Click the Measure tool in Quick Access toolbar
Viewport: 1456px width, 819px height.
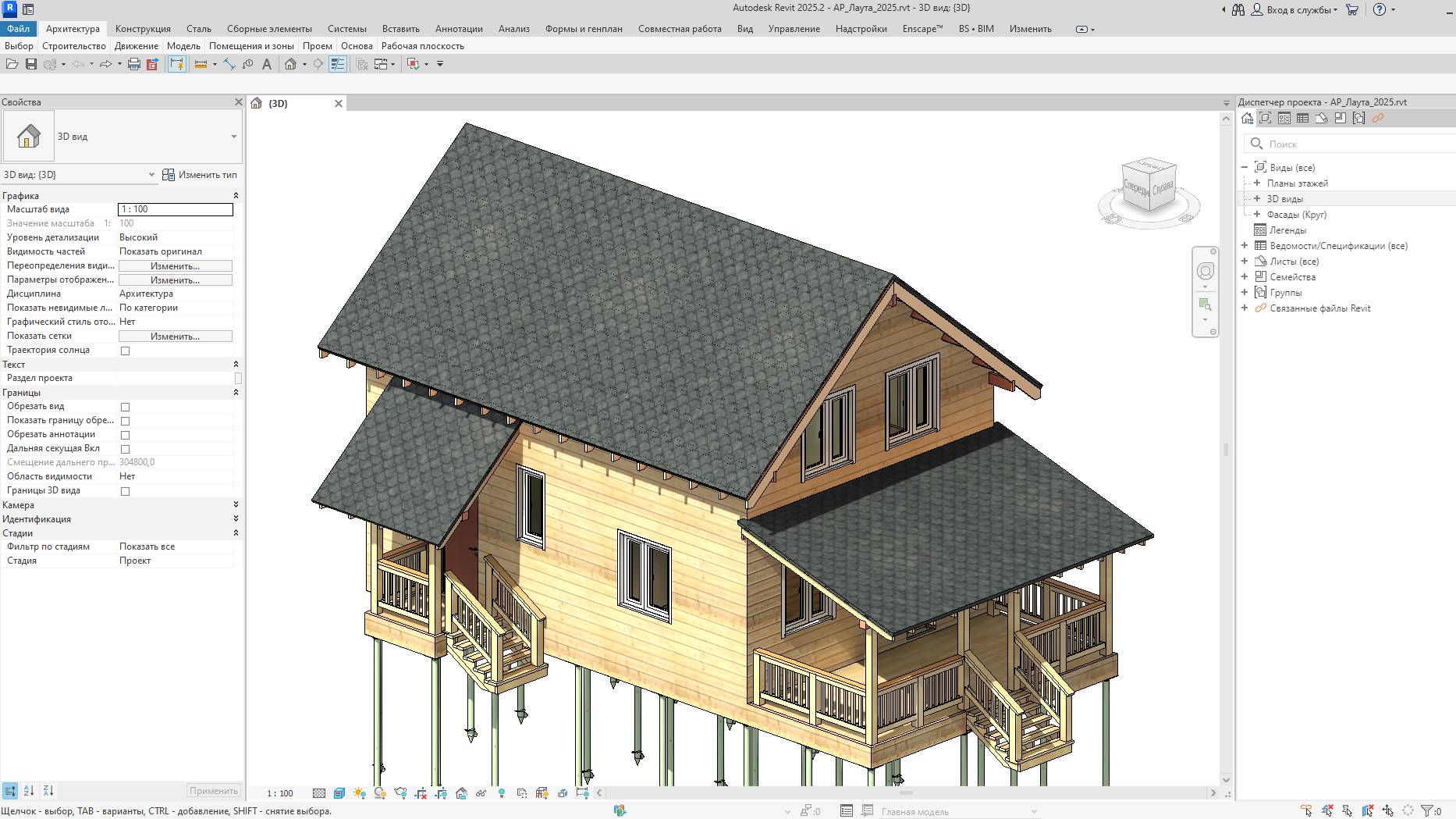(x=229, y=64)
